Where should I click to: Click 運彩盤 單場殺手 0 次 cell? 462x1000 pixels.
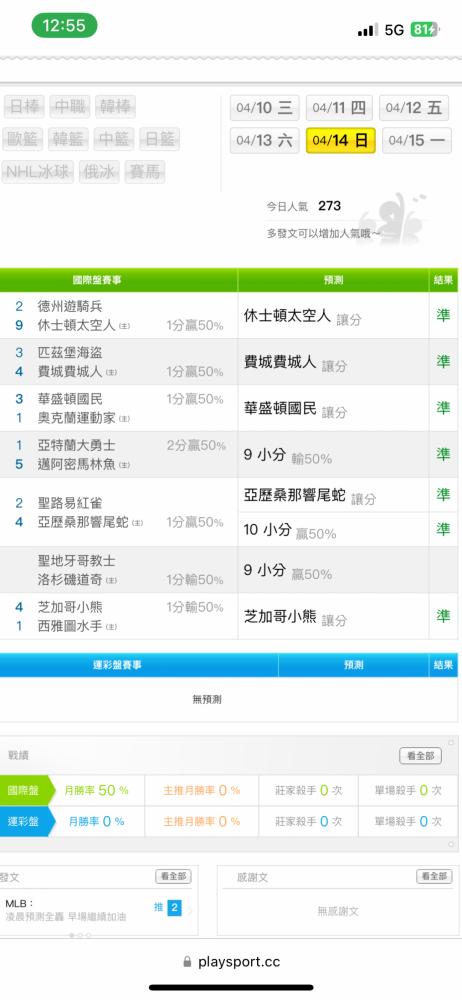pos(408,821)
